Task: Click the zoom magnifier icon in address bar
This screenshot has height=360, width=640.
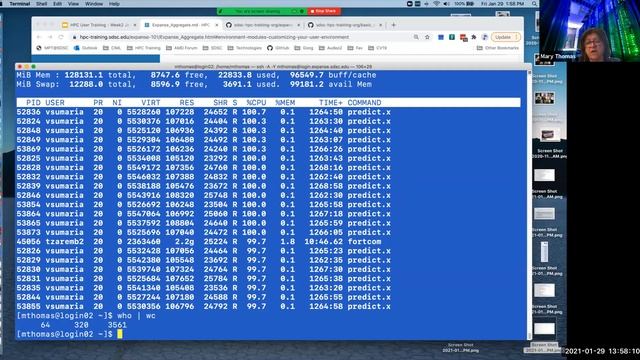Action: [416, 37]
